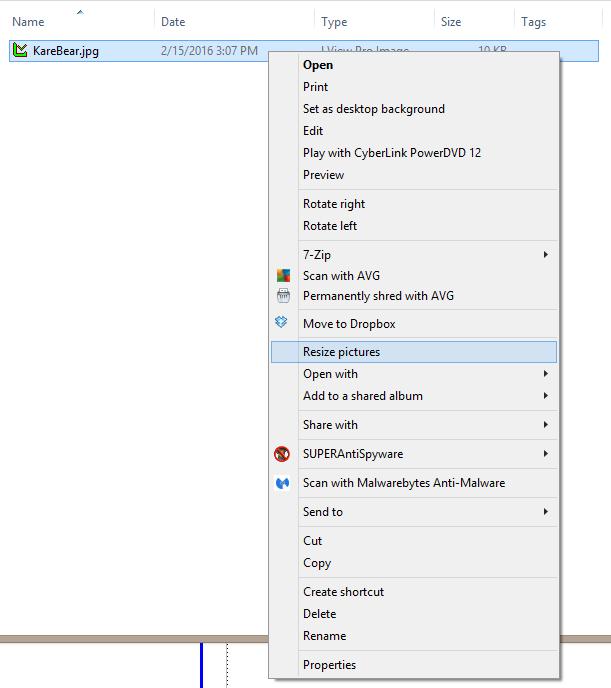Click the Malwarebytes icon in the menu
The width and height of the screenshot is (611, 688).
(283, 483)
